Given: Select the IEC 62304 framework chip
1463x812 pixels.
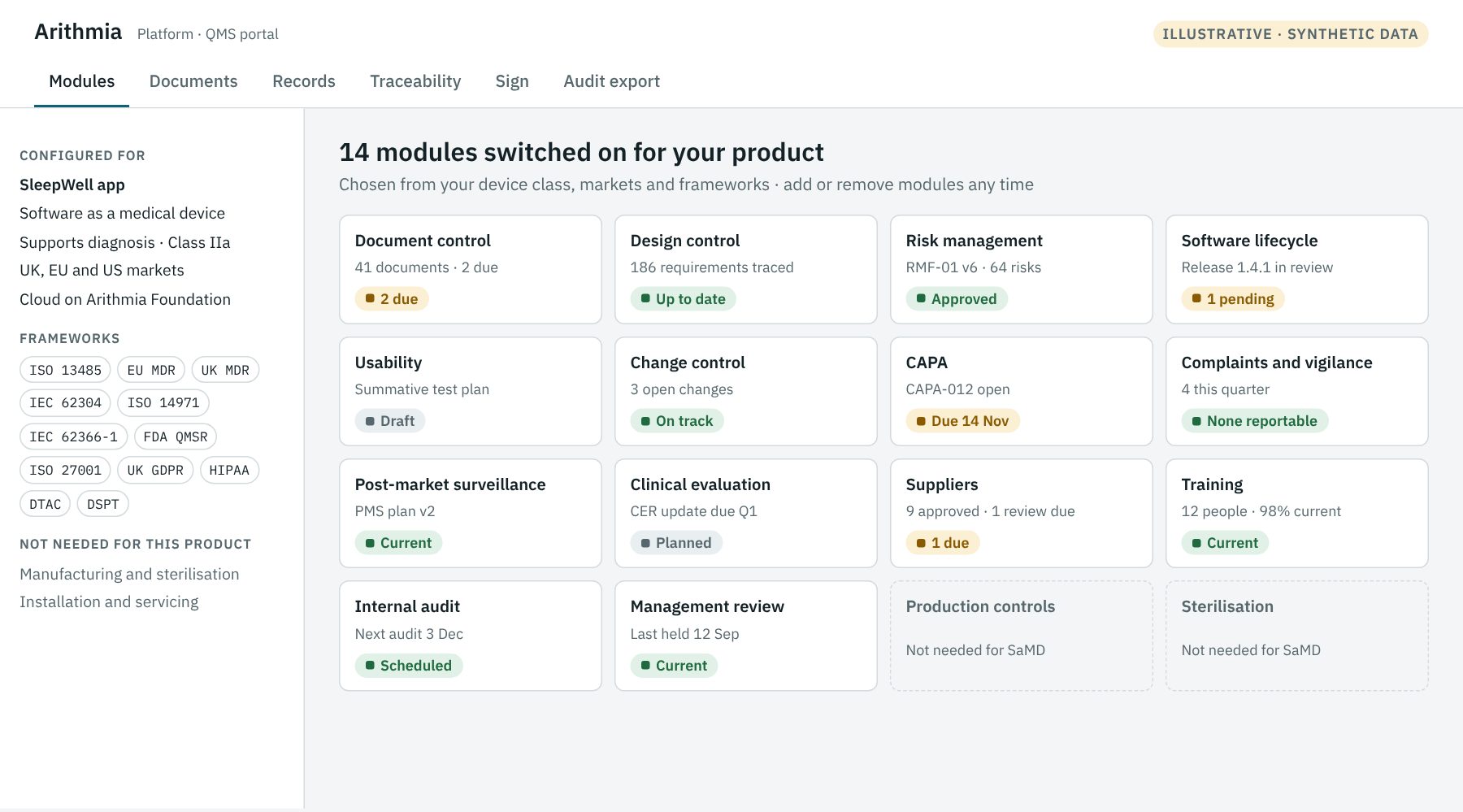Looking at the screenshot, I should coord(65,403).
